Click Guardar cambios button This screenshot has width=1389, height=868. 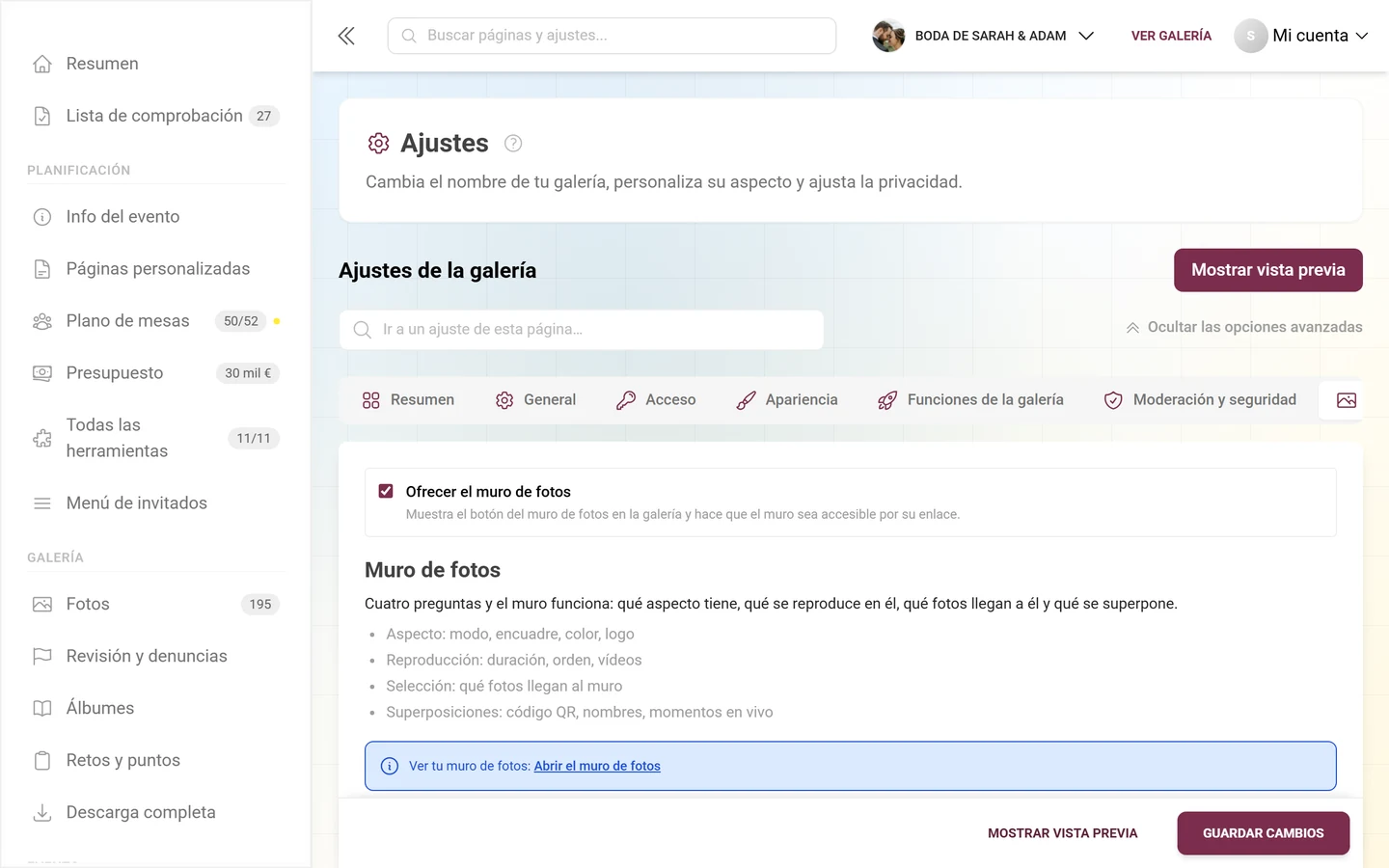[1264, 833]
